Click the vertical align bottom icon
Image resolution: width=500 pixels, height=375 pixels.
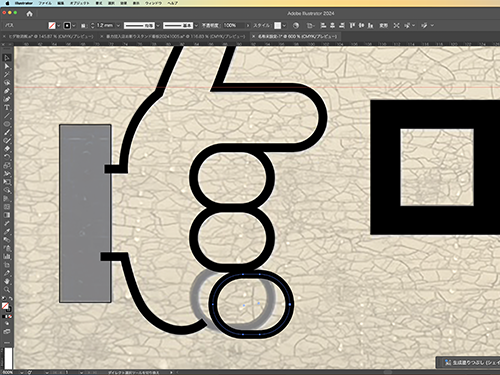[370, 25]
